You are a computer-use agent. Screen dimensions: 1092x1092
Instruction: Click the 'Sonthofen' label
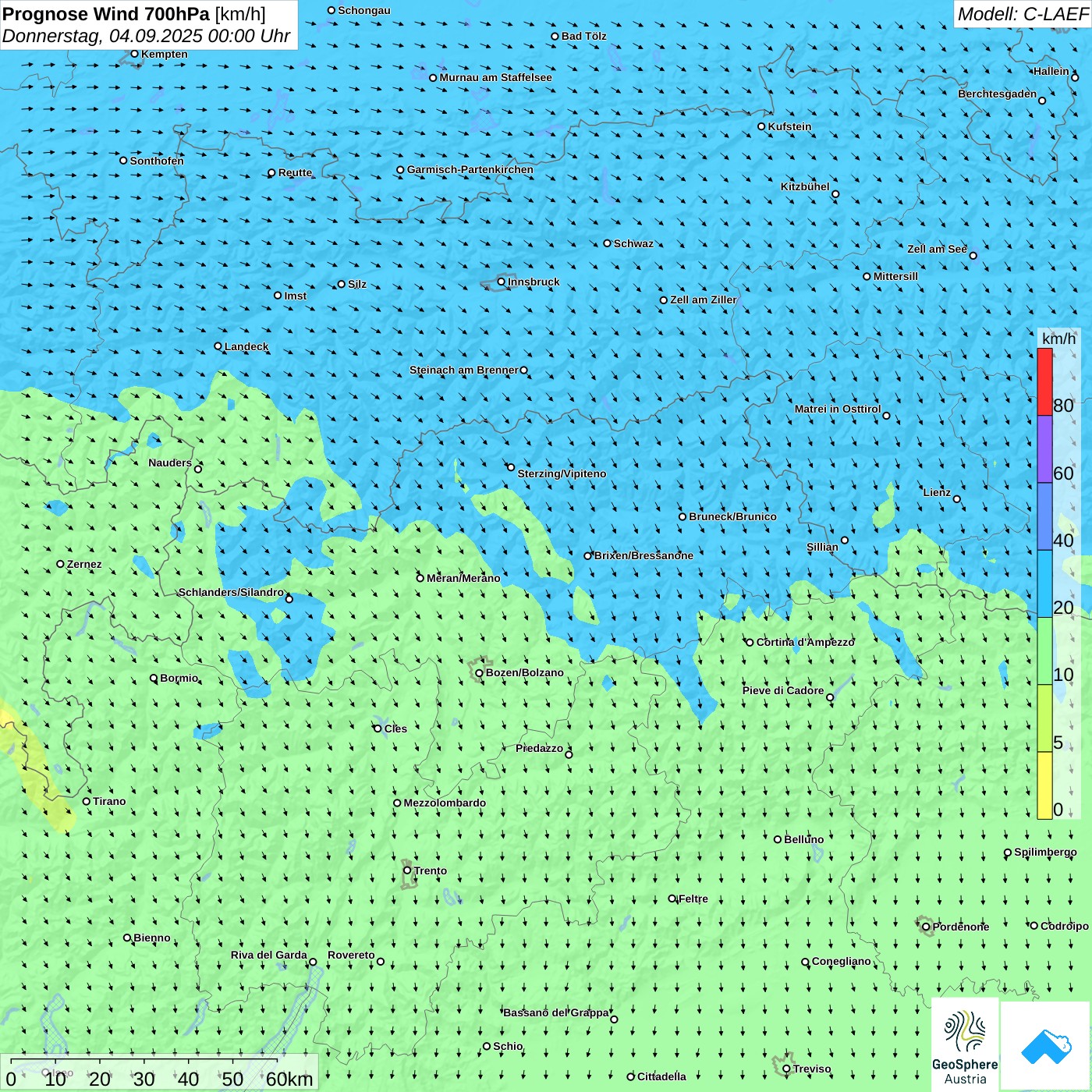coord(158,161)
